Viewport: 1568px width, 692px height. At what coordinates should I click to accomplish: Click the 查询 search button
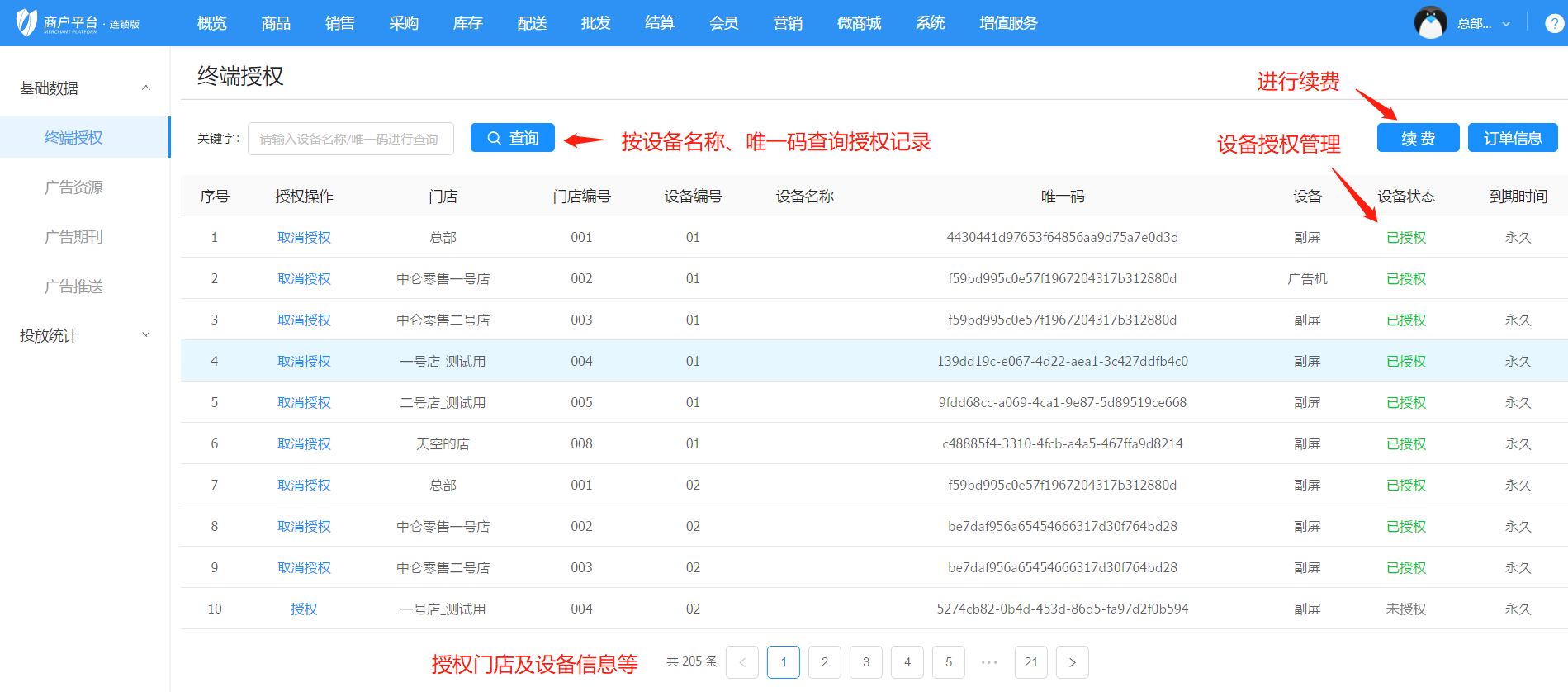click(512, 138)
